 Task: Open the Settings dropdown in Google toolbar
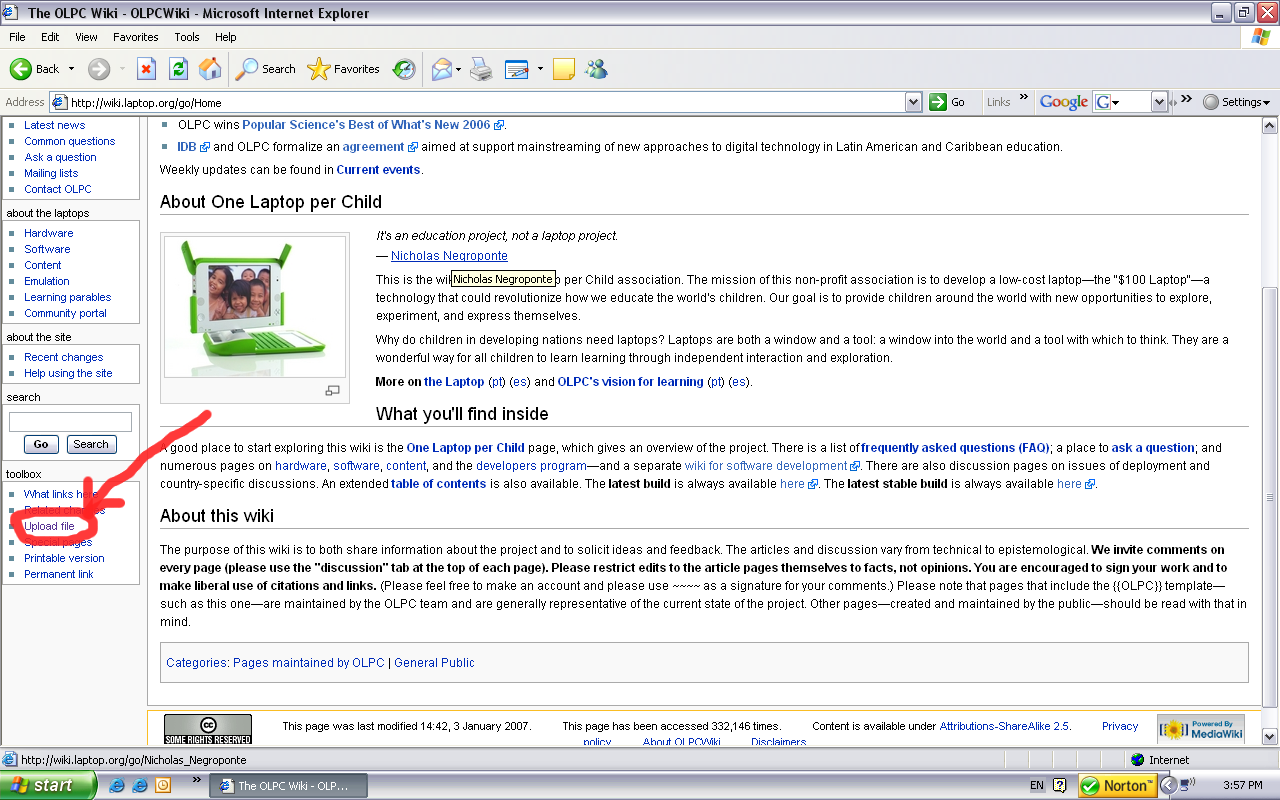coord(1237,102)
